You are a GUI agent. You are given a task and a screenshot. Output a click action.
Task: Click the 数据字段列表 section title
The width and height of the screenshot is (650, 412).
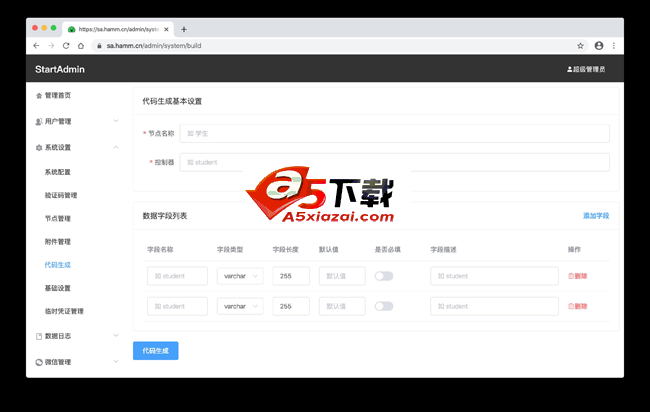[x=165, y=216]
